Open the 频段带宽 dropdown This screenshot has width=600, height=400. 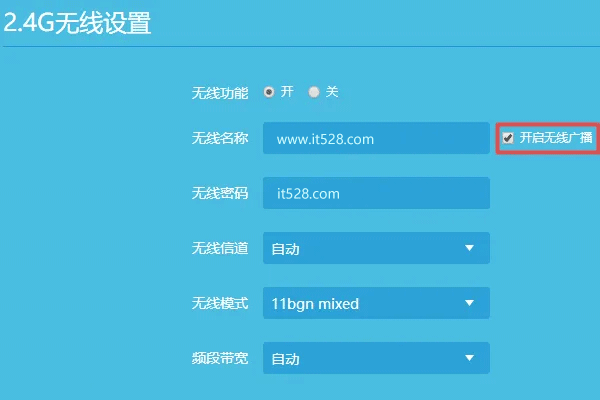click(376, 358)
